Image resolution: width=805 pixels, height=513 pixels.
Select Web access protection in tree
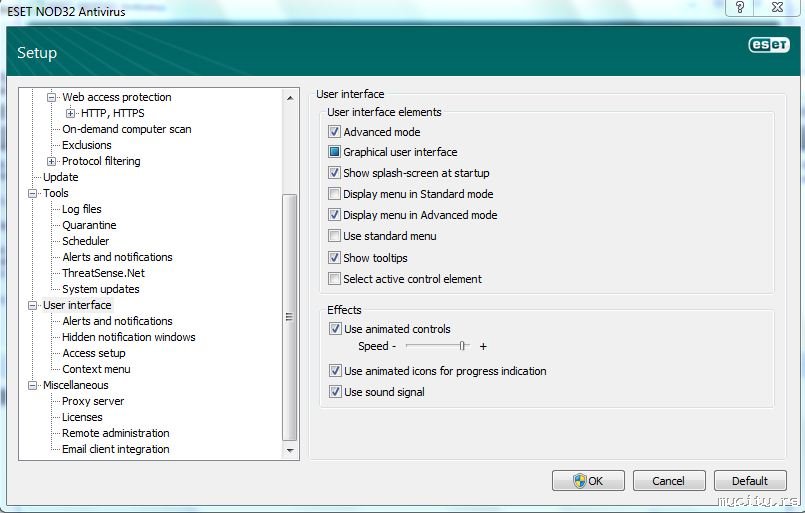point(117,97)
